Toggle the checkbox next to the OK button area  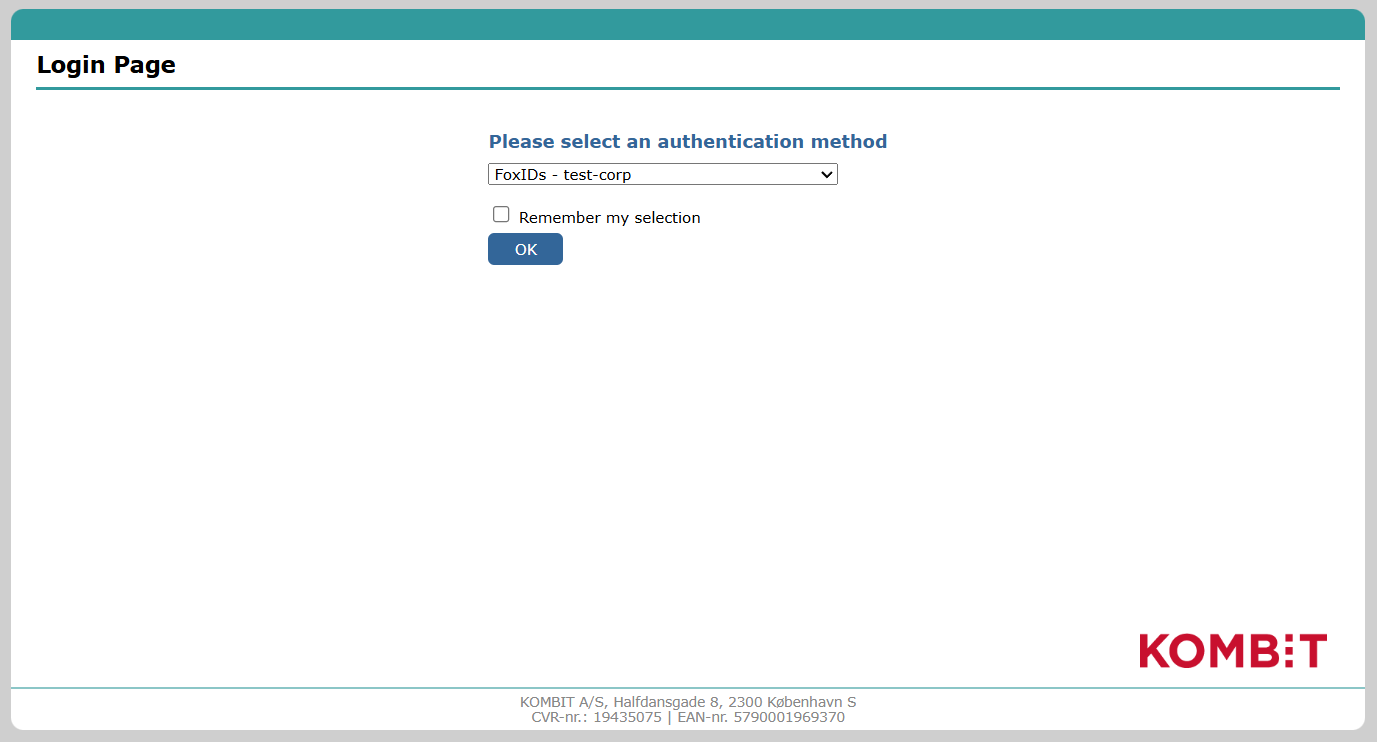pyautogui.click(x=501, y=214)
